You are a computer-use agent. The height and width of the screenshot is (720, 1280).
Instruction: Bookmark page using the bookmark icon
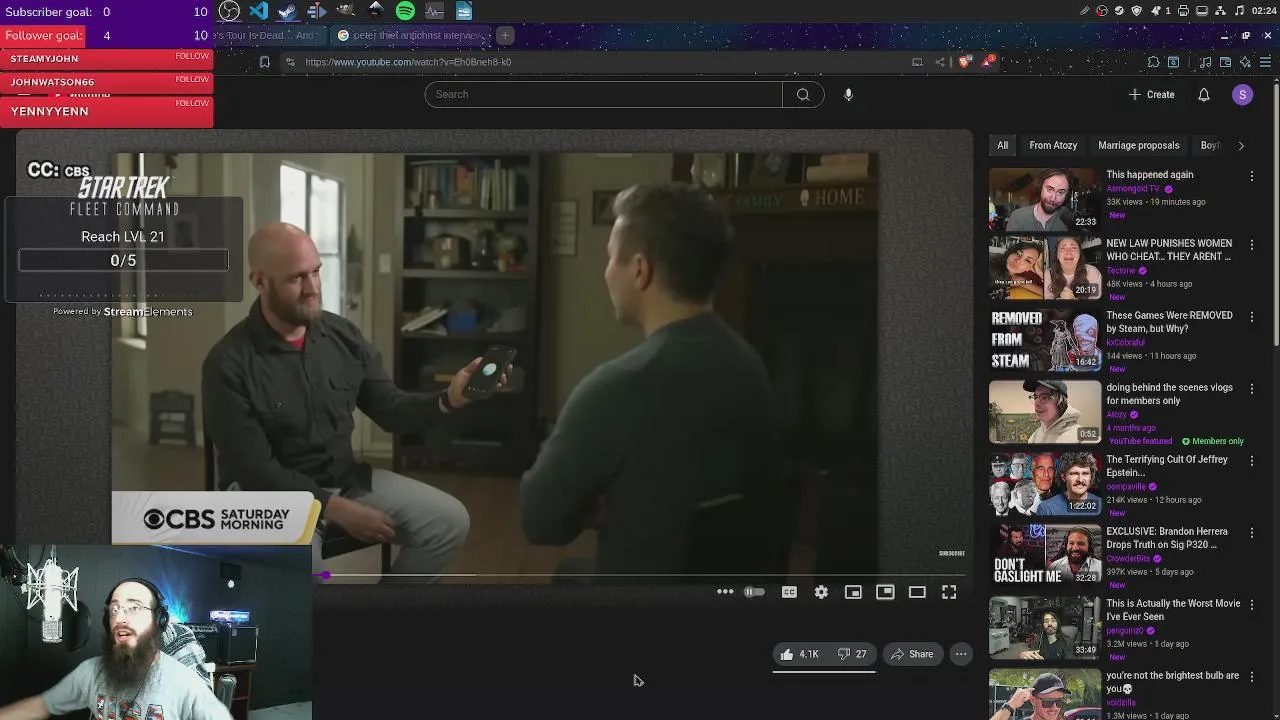pos(264,62)
